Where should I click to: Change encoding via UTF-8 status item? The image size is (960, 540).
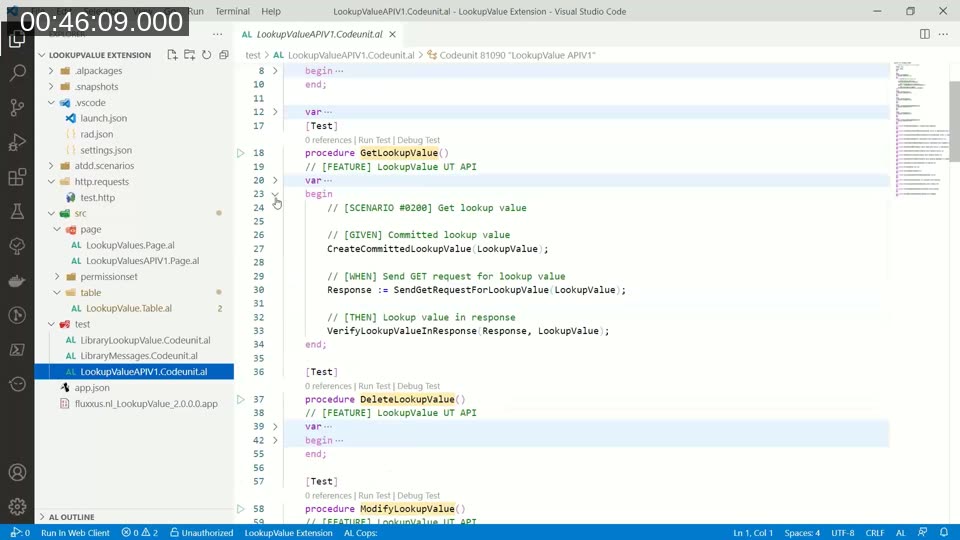point(842,533)
